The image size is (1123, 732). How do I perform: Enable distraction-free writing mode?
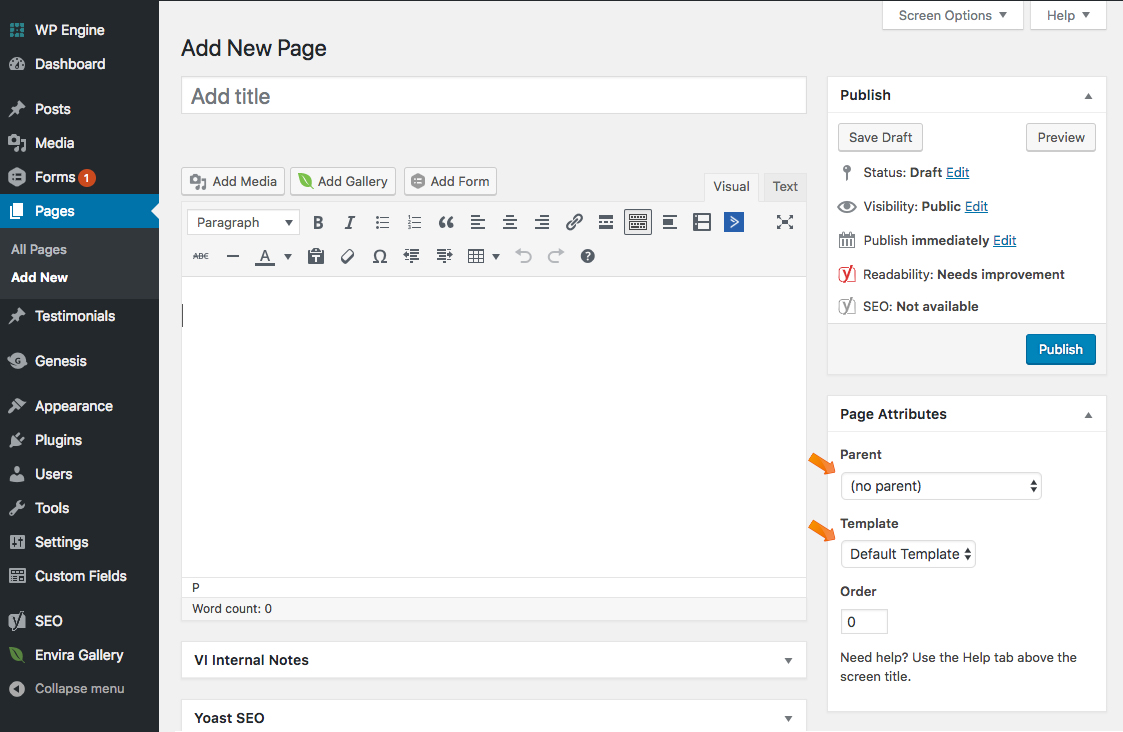(x=785, y=223)
